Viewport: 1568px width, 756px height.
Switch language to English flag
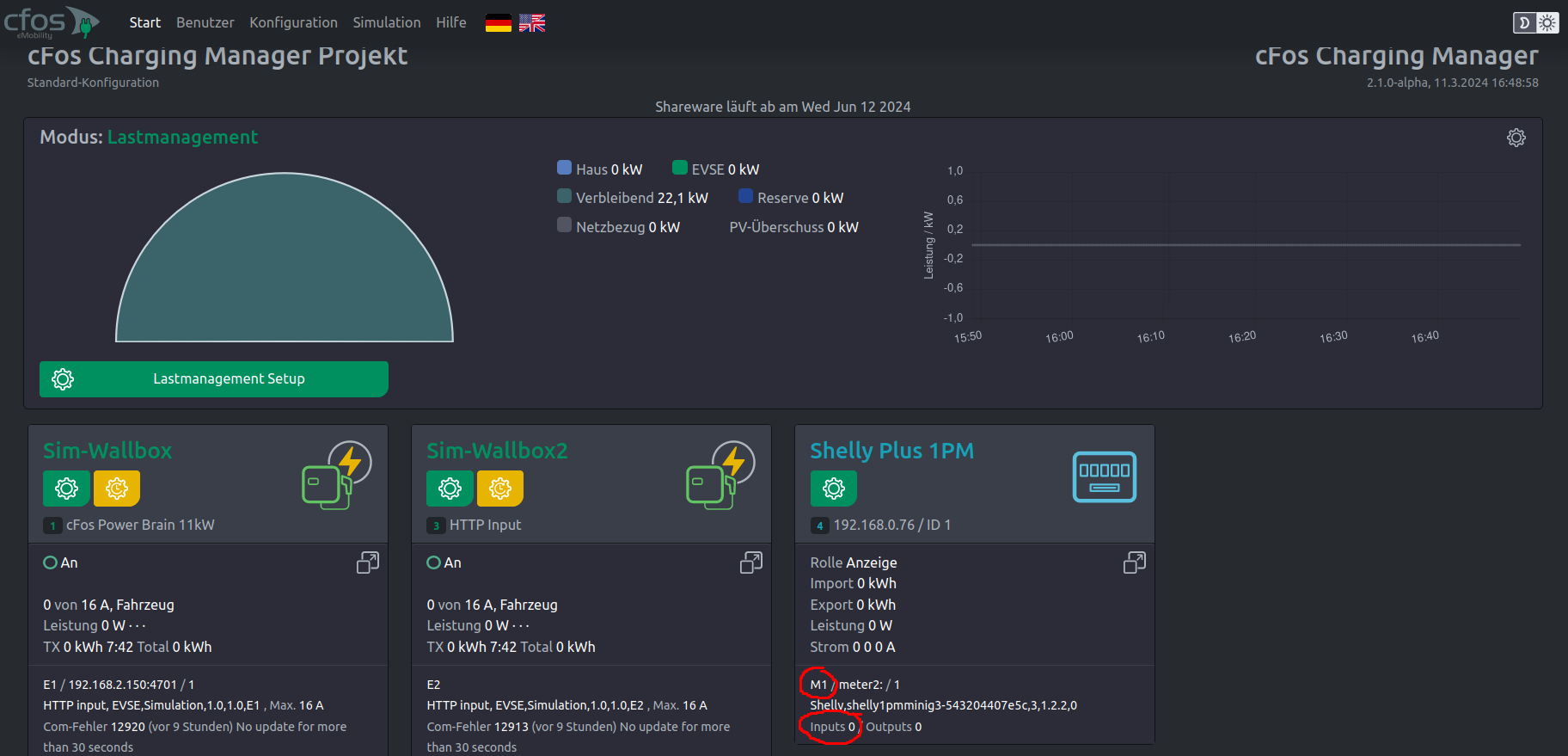(x=532, y=23)
